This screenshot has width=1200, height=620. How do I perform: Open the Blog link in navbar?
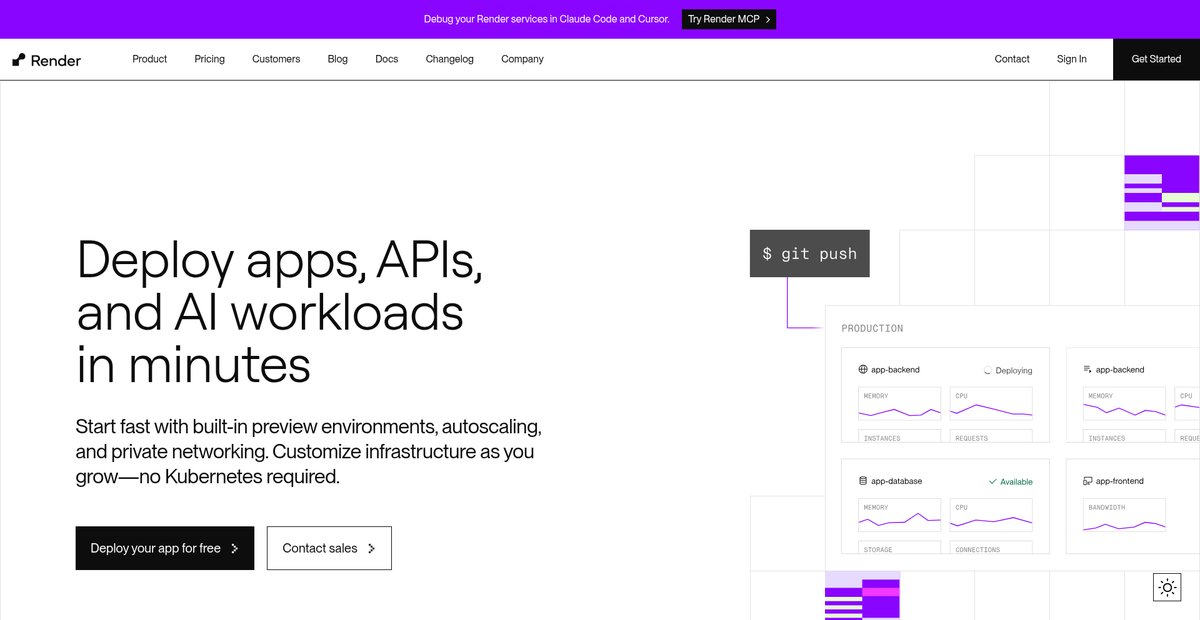coord(338,59)
